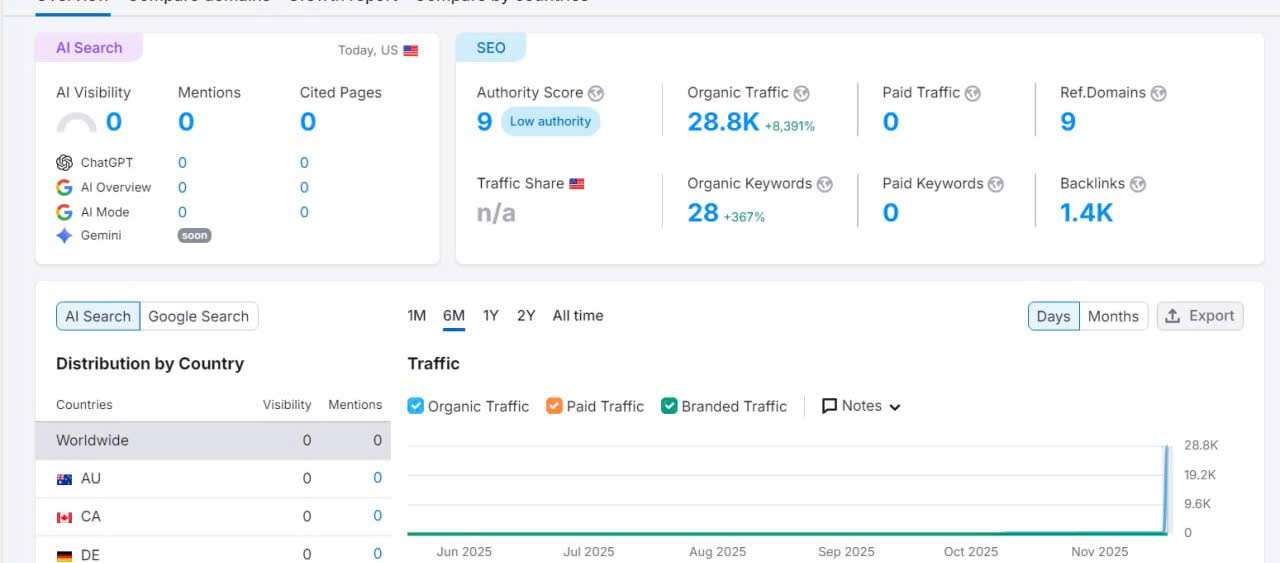Click the Gemini sparkle icon

point(64,236)
